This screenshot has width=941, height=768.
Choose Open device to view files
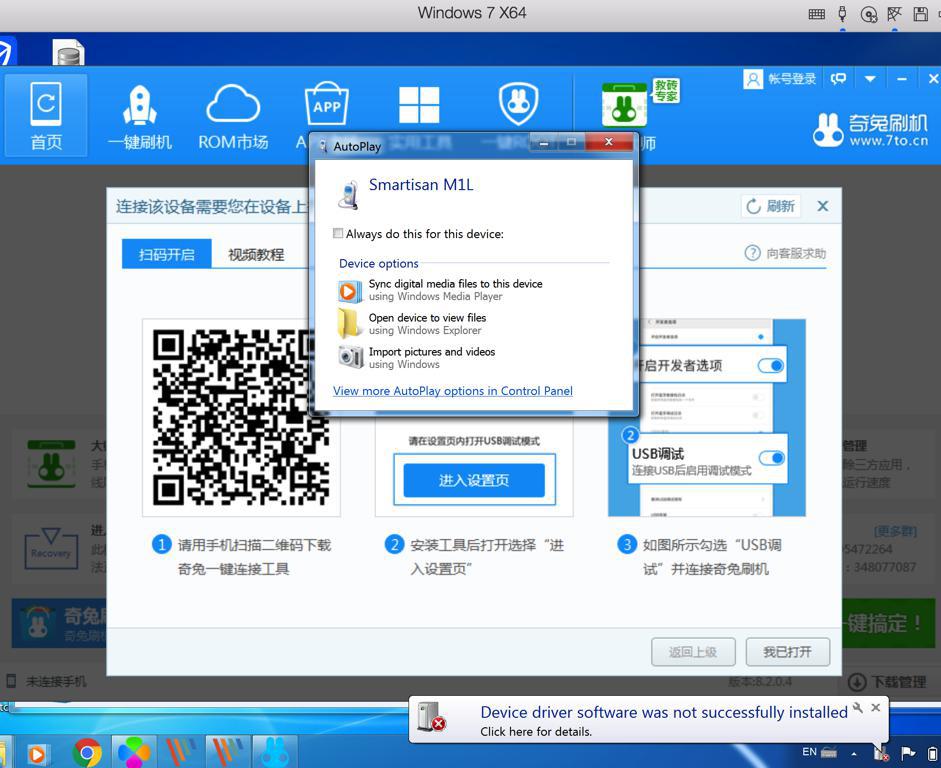[x=413, y=324]
